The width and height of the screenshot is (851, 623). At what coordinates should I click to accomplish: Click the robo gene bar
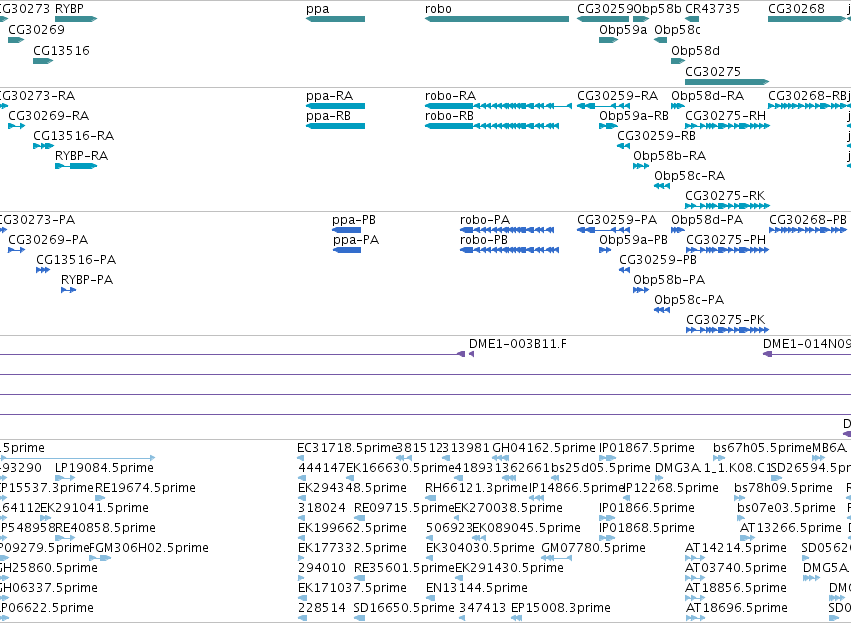click(x=497, y=19)
